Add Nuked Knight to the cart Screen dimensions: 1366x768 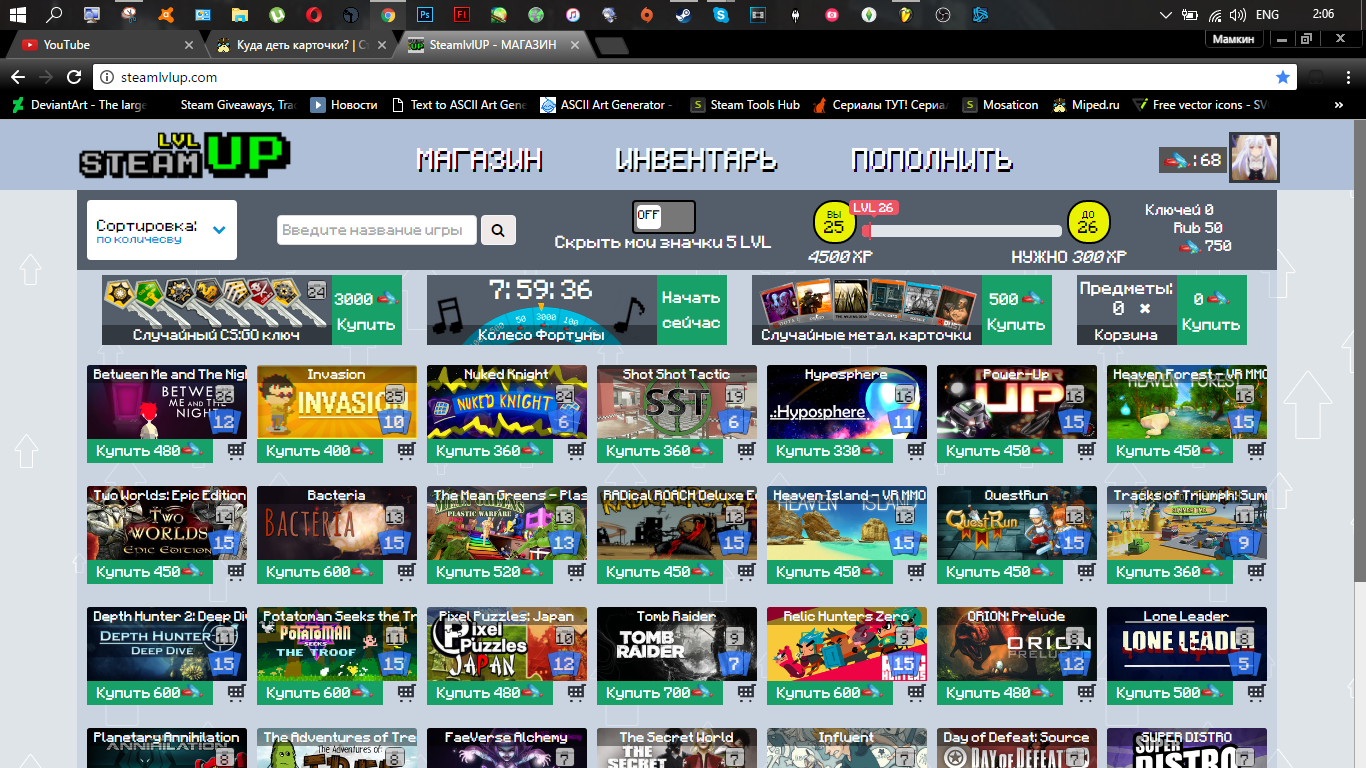pos(576,451)
